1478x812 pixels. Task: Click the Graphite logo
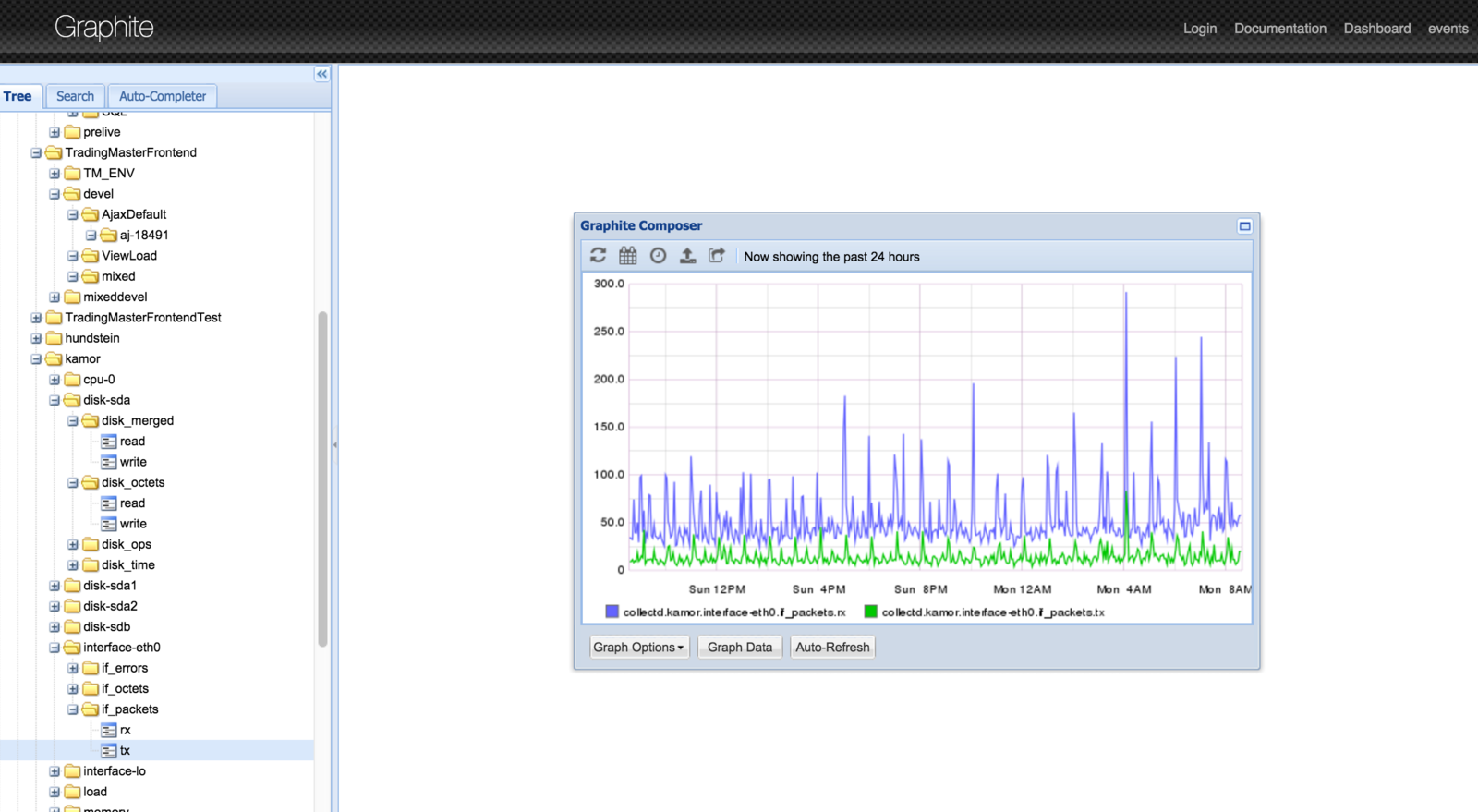[x=104, y=28]
